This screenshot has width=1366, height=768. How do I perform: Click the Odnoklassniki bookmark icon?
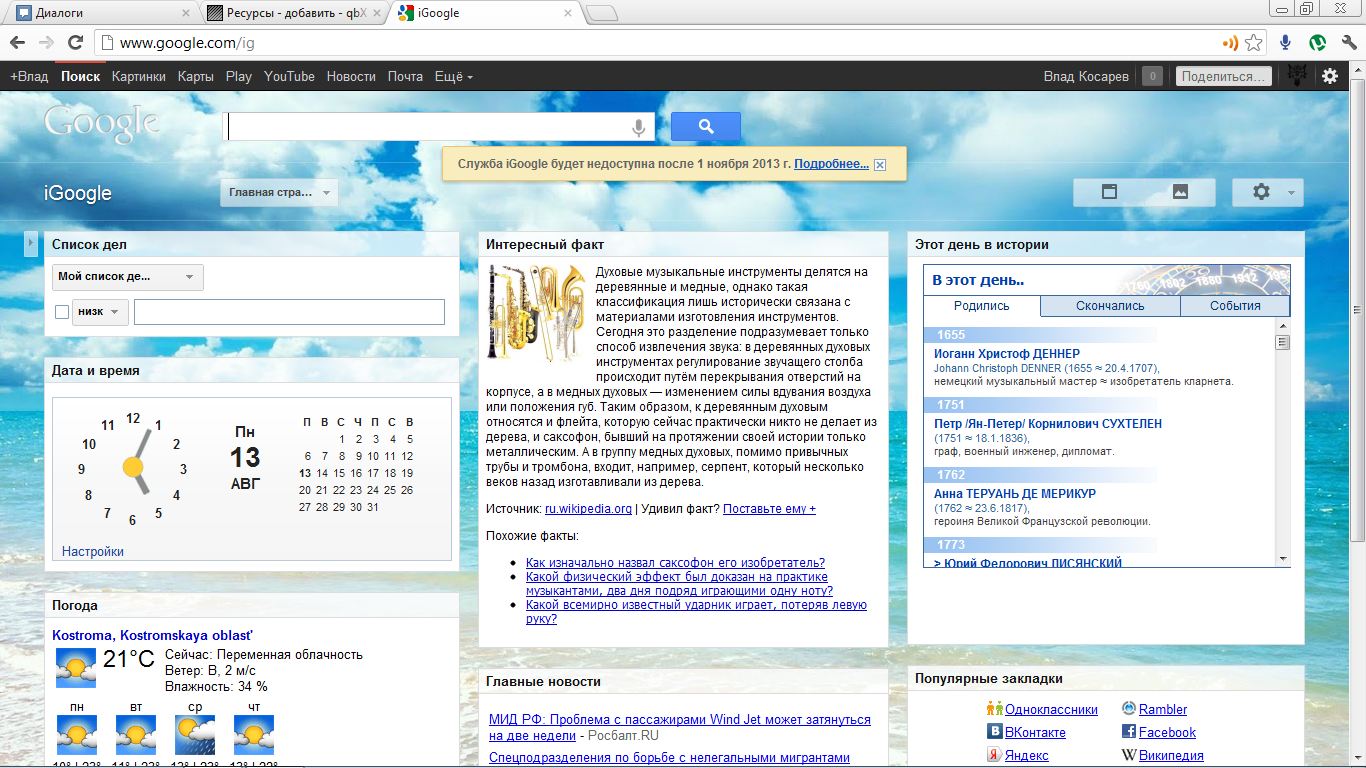point(995,709)
